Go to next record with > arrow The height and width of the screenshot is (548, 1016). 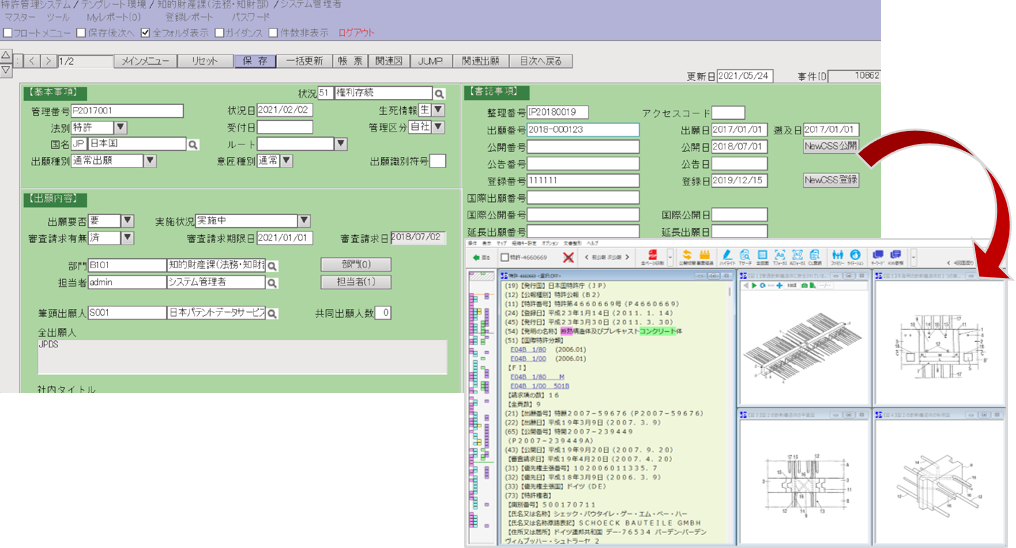tap(49, 61)
